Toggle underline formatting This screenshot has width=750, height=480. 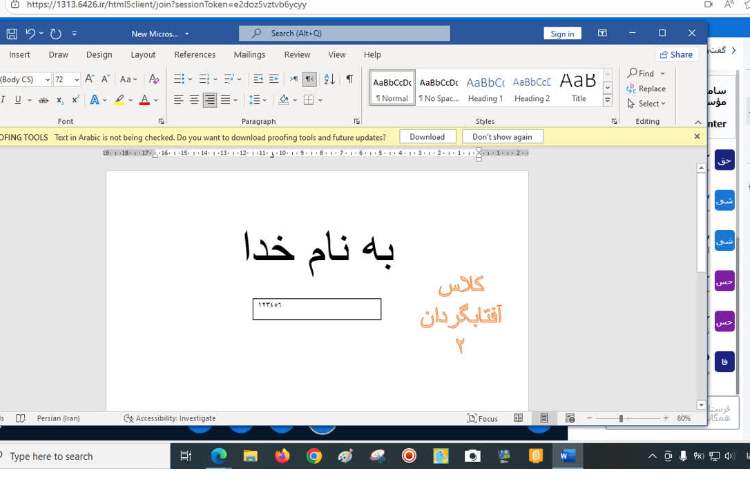18,100
